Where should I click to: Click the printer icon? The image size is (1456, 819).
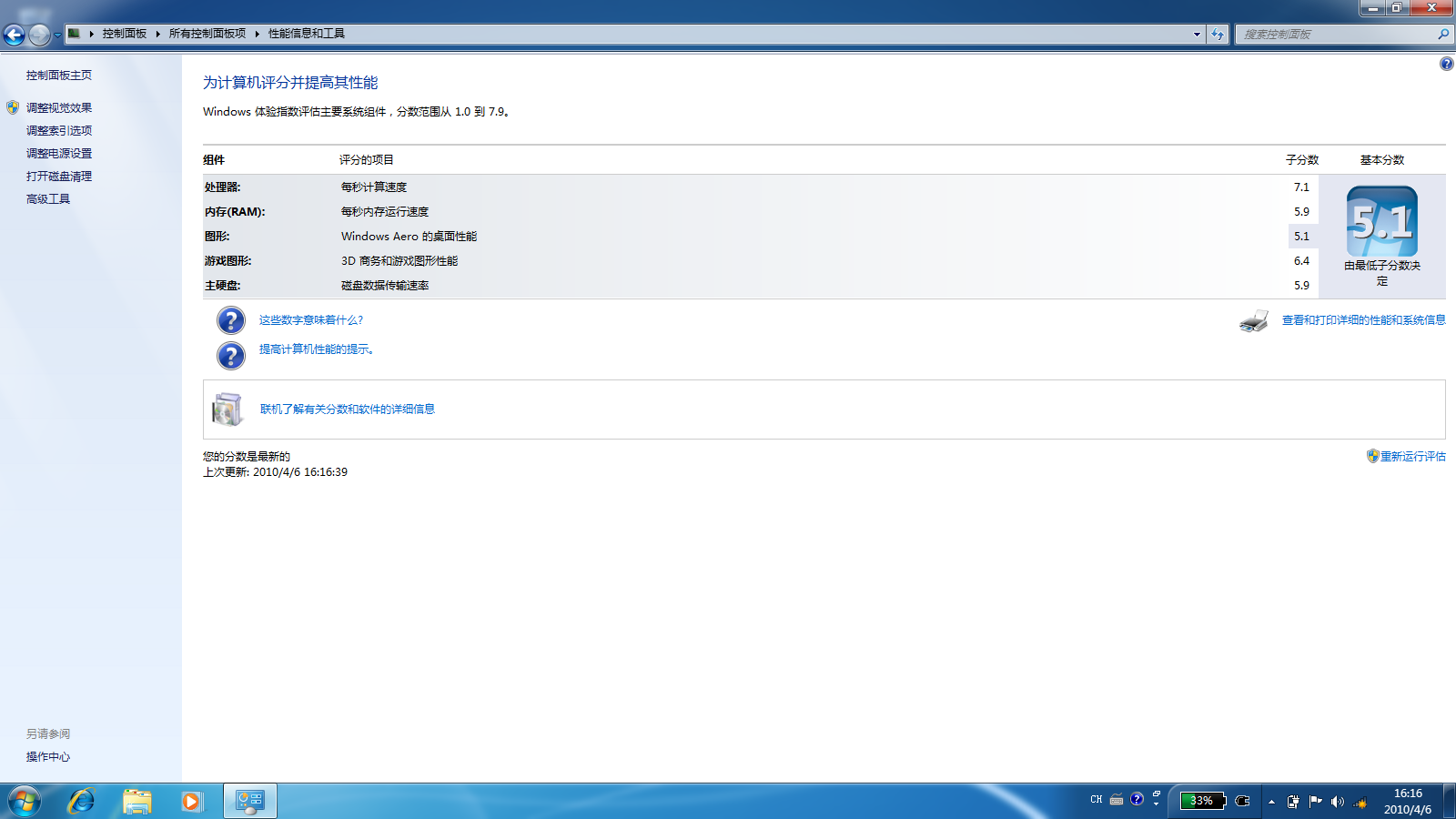point(1254,321)
